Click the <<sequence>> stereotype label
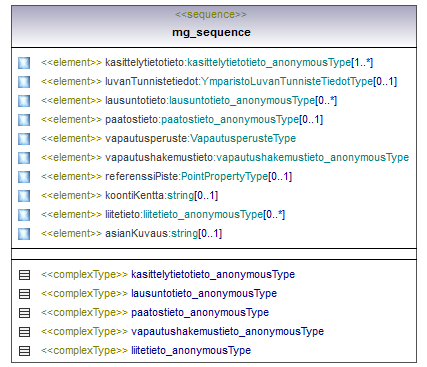 [211, 14]
